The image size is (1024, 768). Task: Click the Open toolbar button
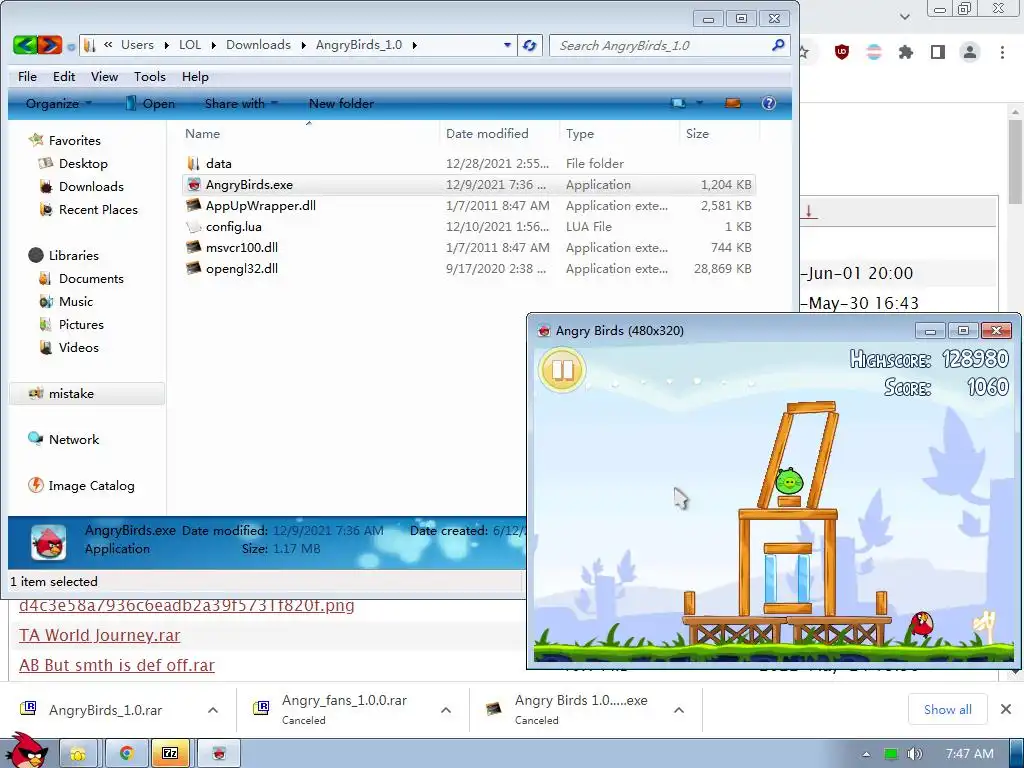click(150, 103)
